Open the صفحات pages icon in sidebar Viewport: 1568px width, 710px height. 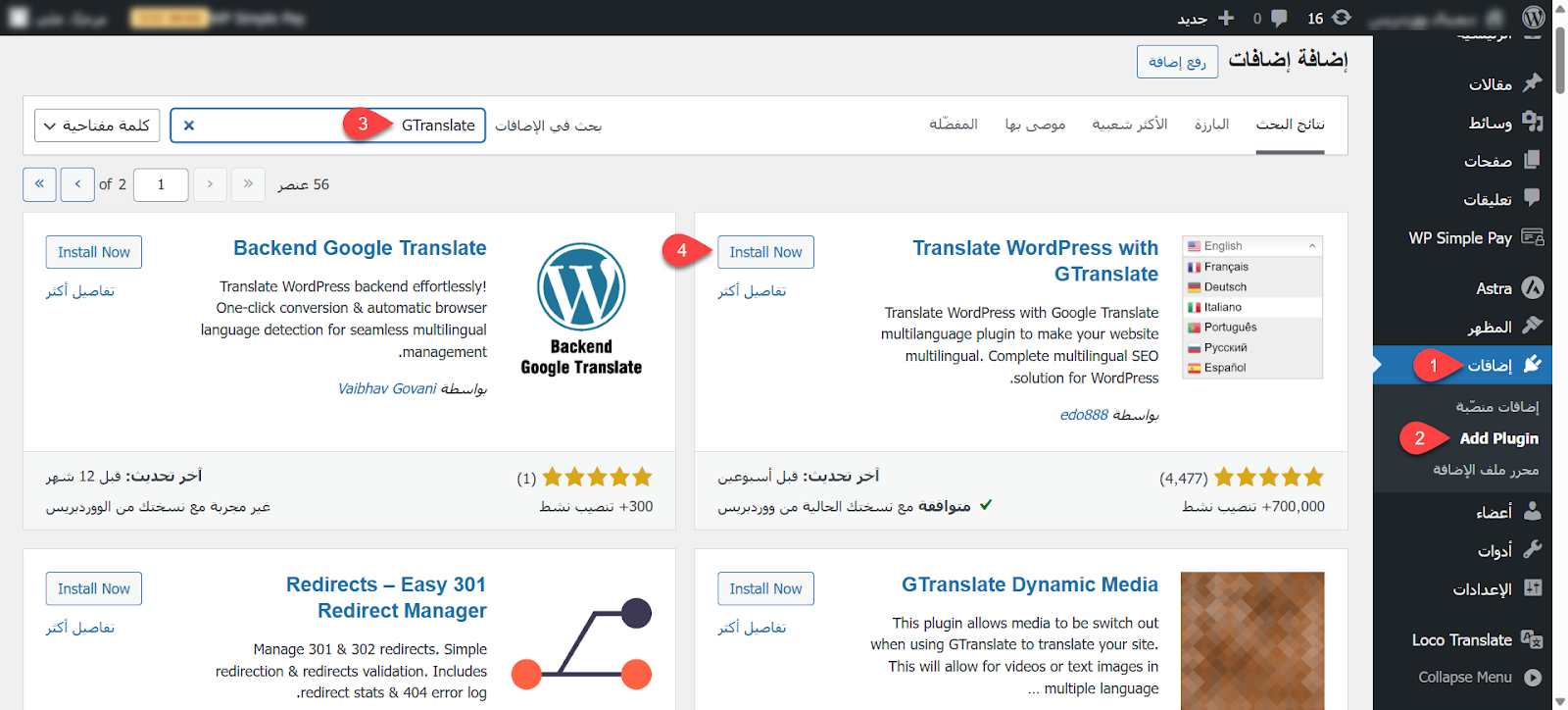tap(1533, 160)
